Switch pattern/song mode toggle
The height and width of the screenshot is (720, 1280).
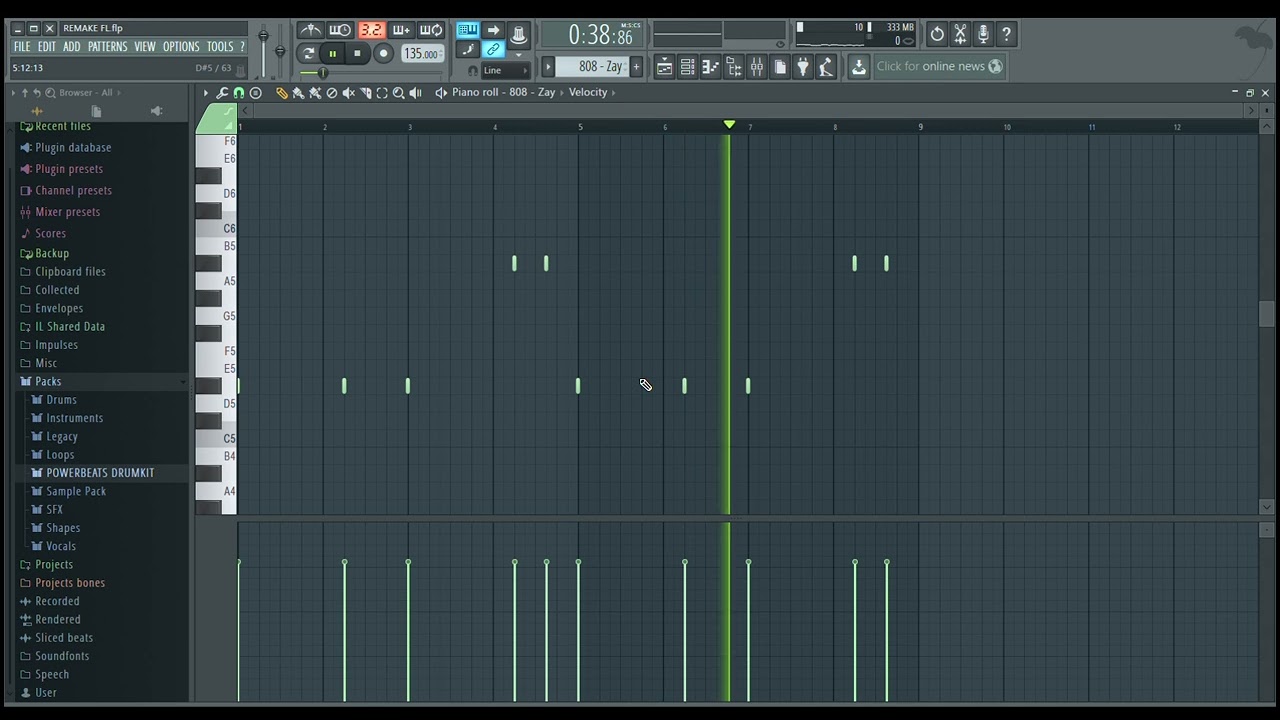(308, 54)
